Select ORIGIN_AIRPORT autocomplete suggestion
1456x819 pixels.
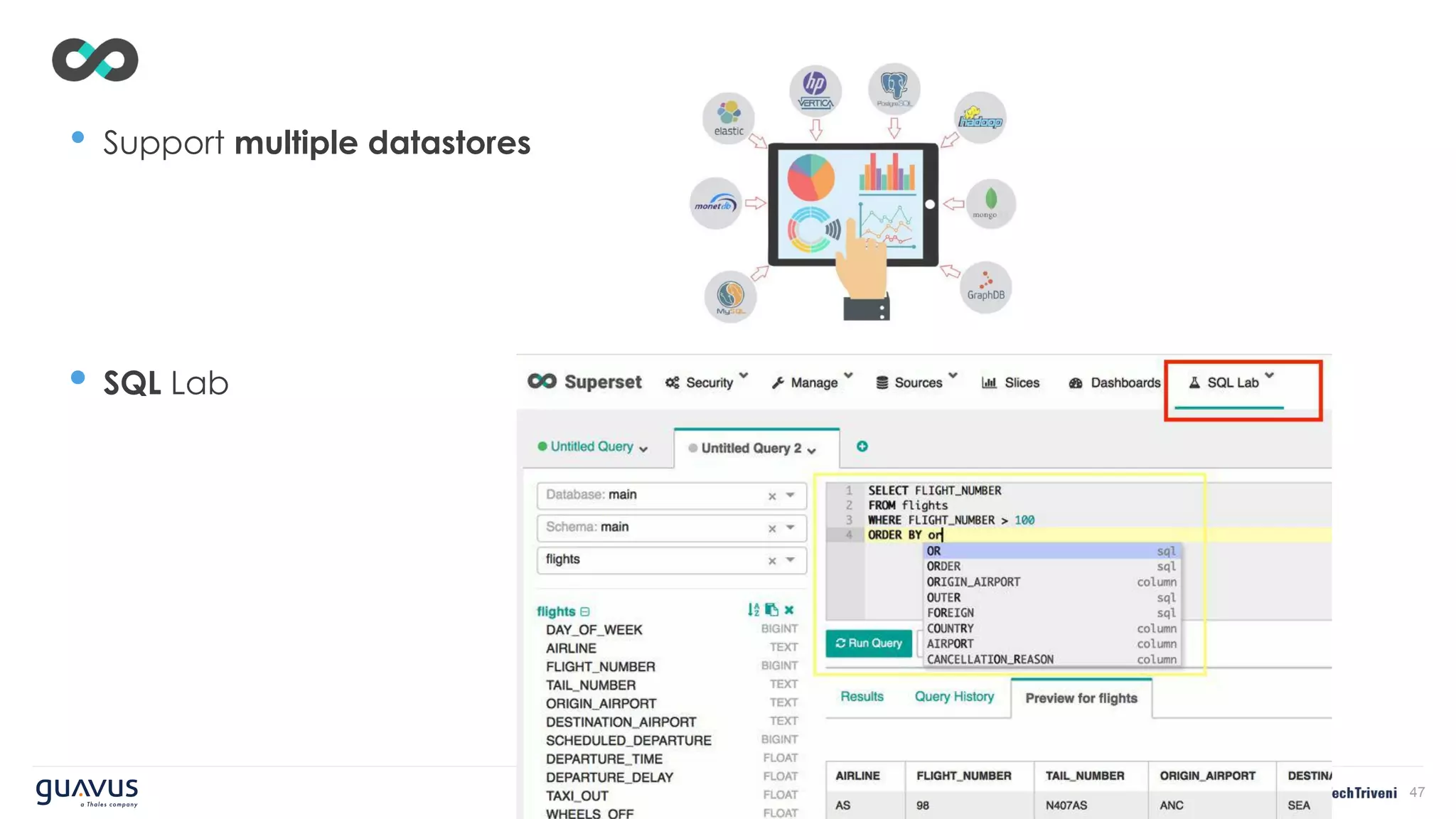(973, 582)
